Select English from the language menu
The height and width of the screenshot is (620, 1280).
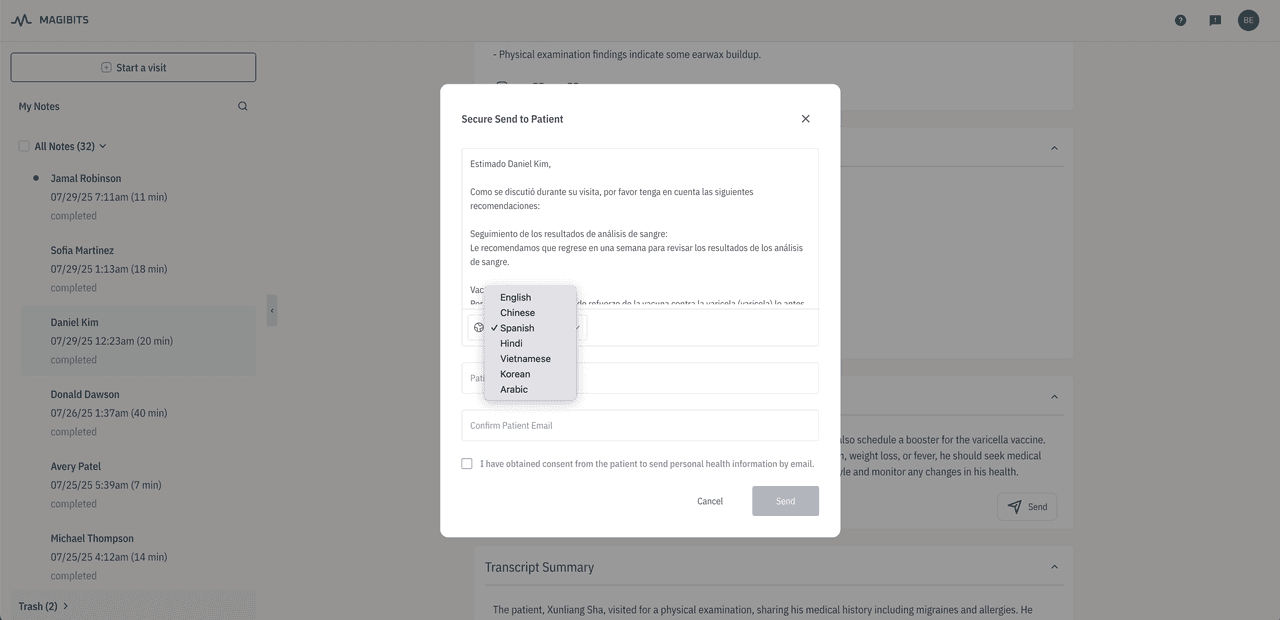tap(515, 297)
